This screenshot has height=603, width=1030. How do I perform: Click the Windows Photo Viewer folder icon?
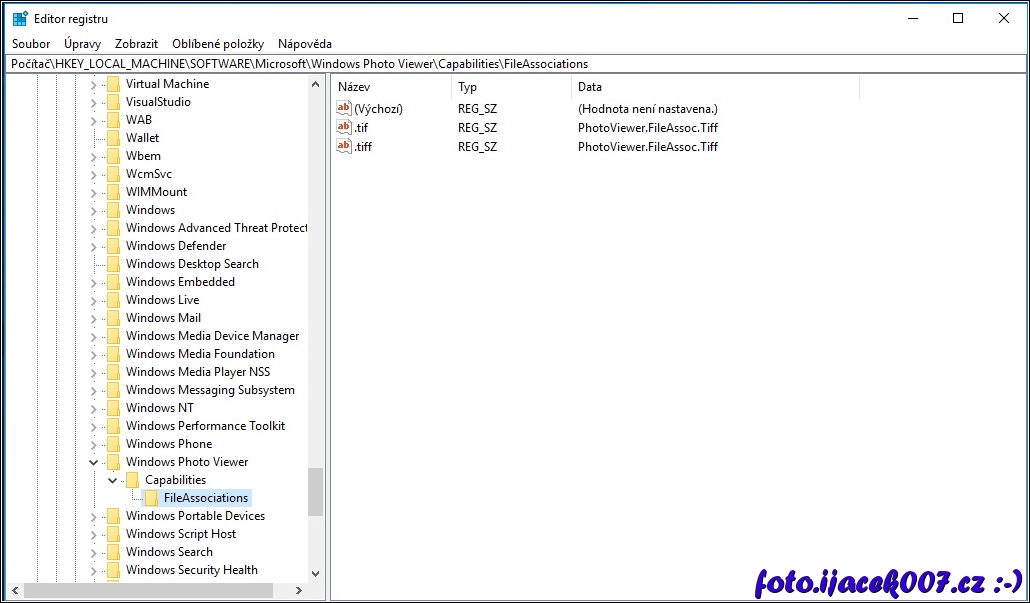(x=114, y=462)
